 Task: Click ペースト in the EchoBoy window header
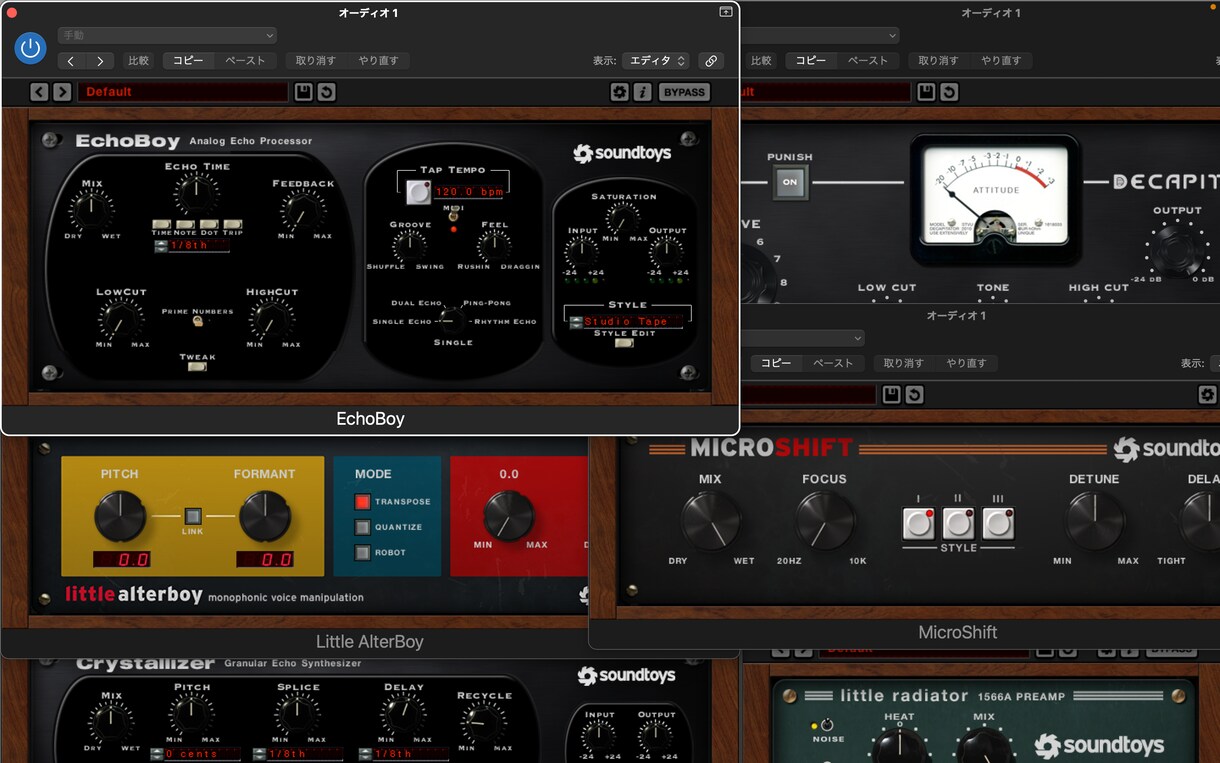(x=245, y=61)
